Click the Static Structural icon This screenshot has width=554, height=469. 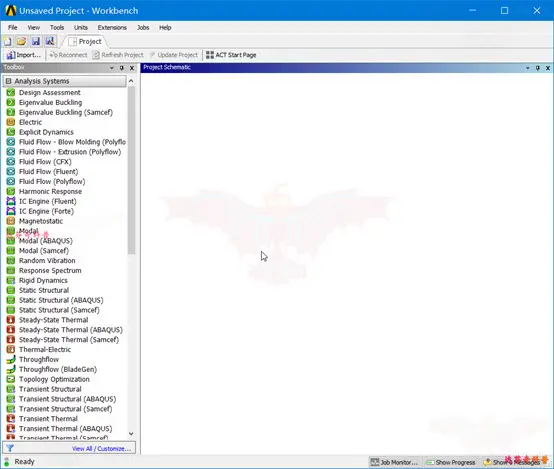[x=11, y=291]
